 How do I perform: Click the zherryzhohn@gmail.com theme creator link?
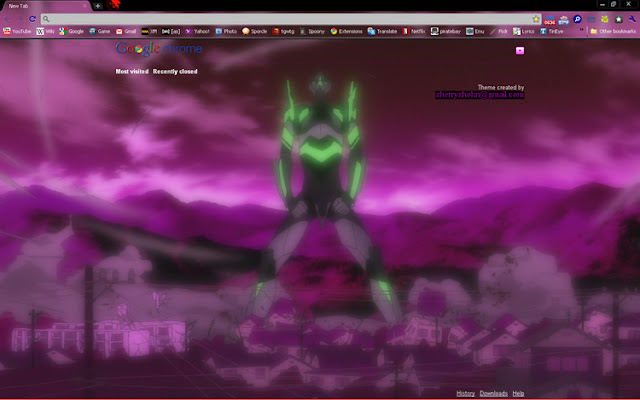[x=480, y=95]
